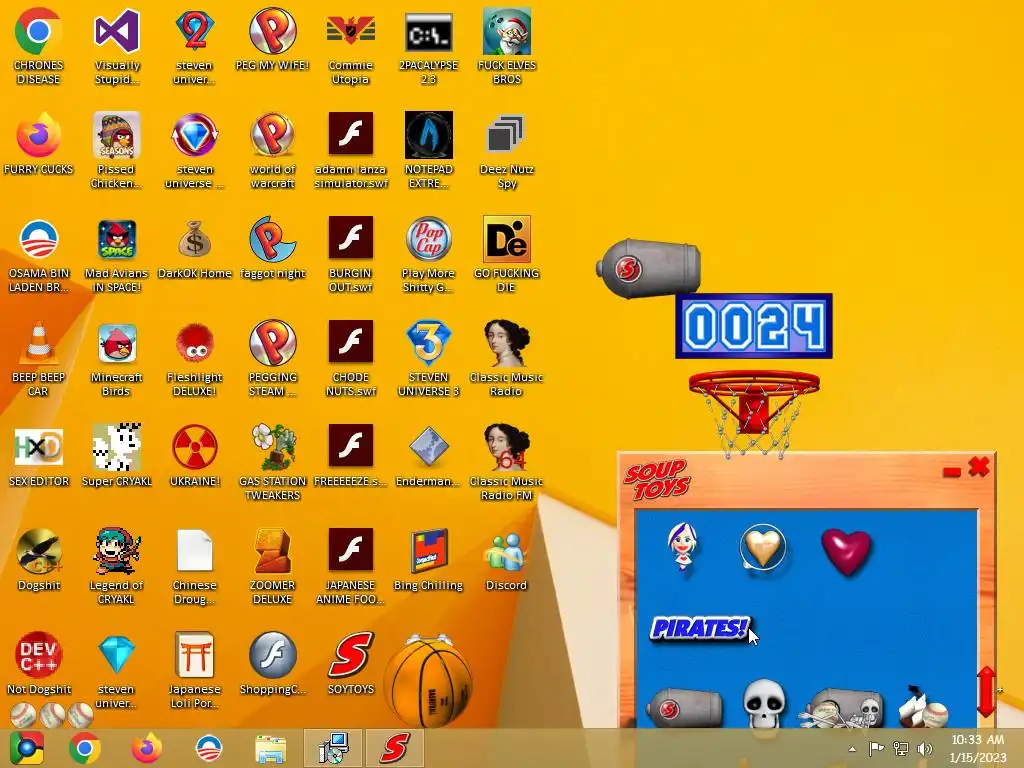Launch the ZOOMER DELUXE icon

(272, 566)
